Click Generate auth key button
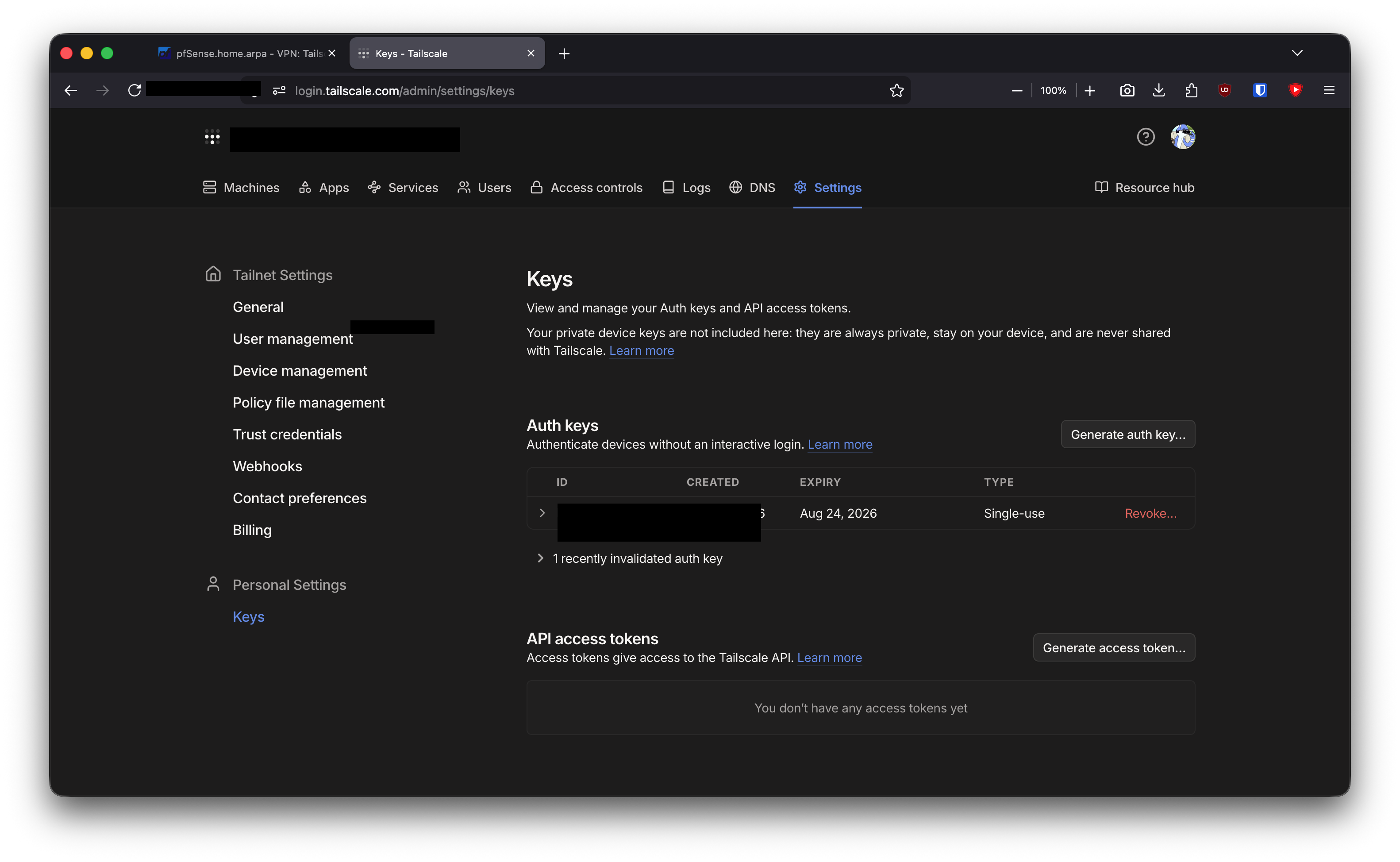This screenshot has height=862, width=1400. click(1127, 435)
